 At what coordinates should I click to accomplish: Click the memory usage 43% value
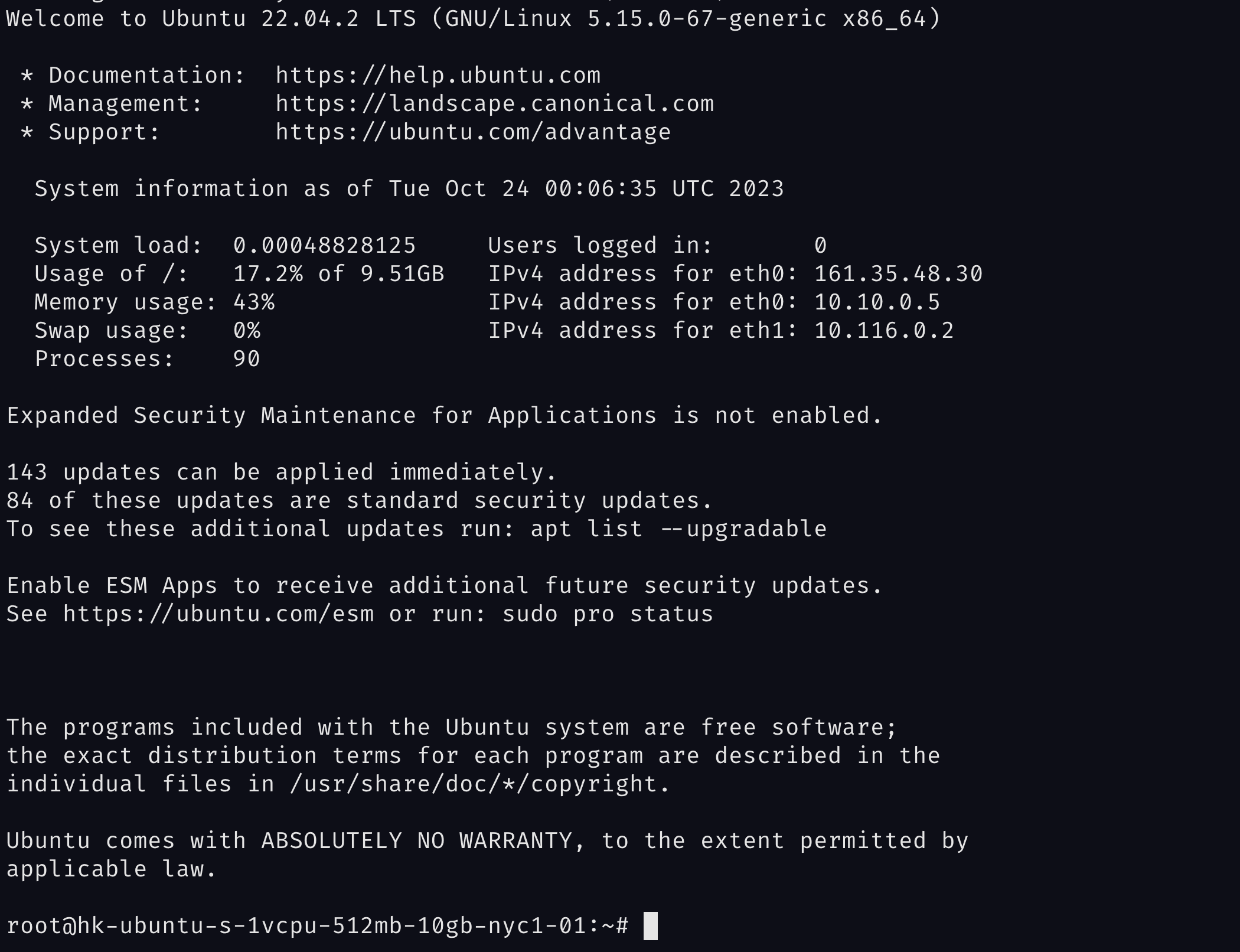(x=253, y=302)
